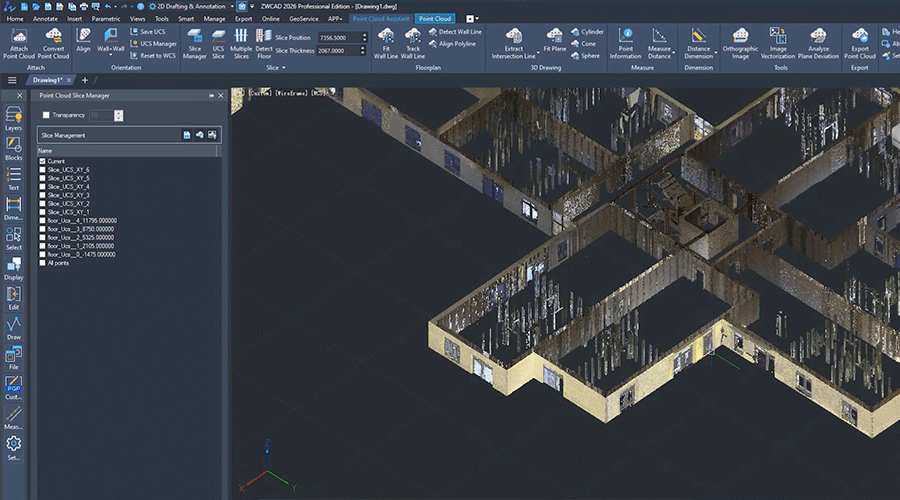Open the GeoService ribbon tab
900x500 pixels.
pyautogui.click(x=304, y=19)
